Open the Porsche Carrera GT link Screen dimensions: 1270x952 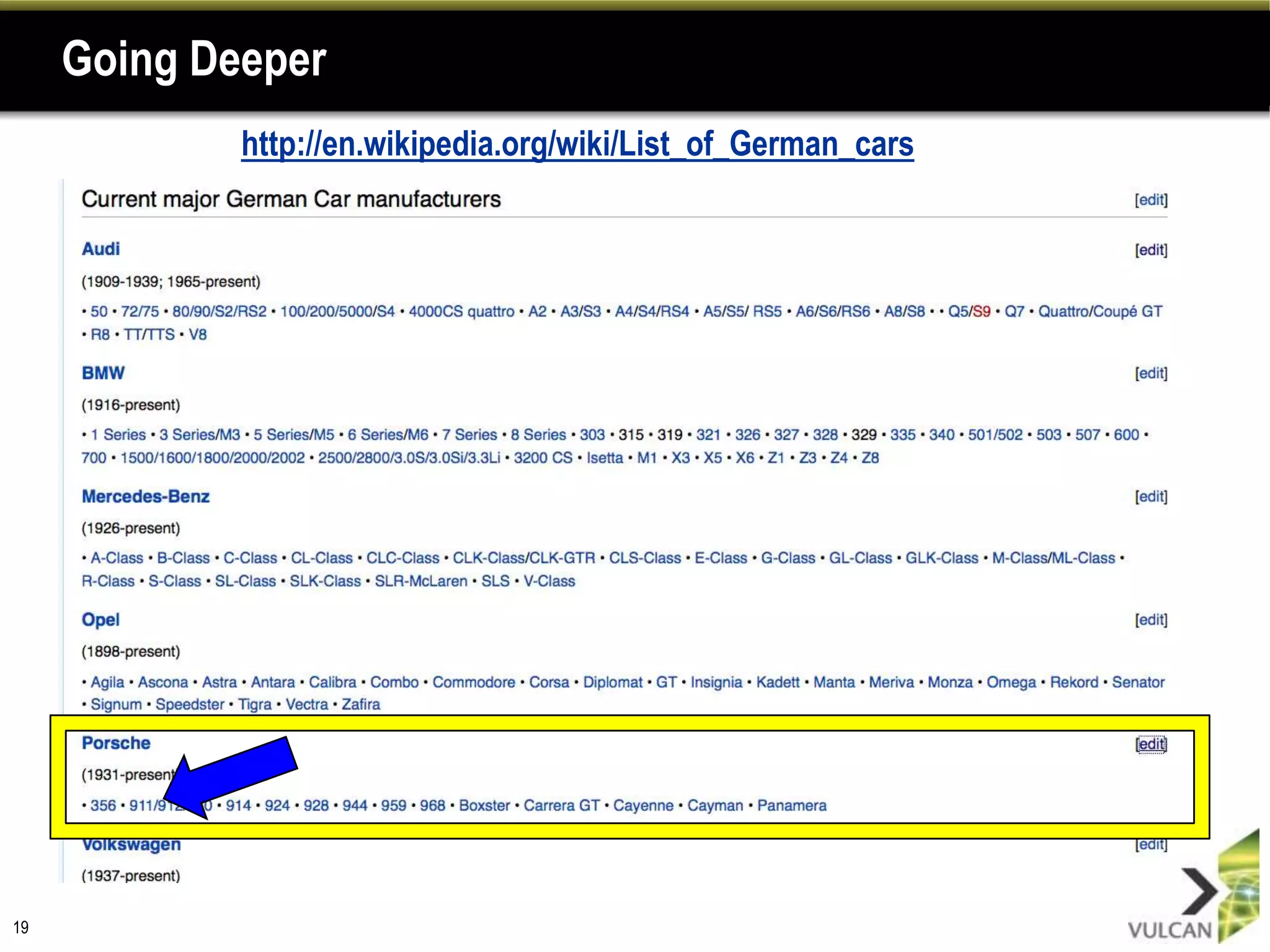click(x=562, y=806)
